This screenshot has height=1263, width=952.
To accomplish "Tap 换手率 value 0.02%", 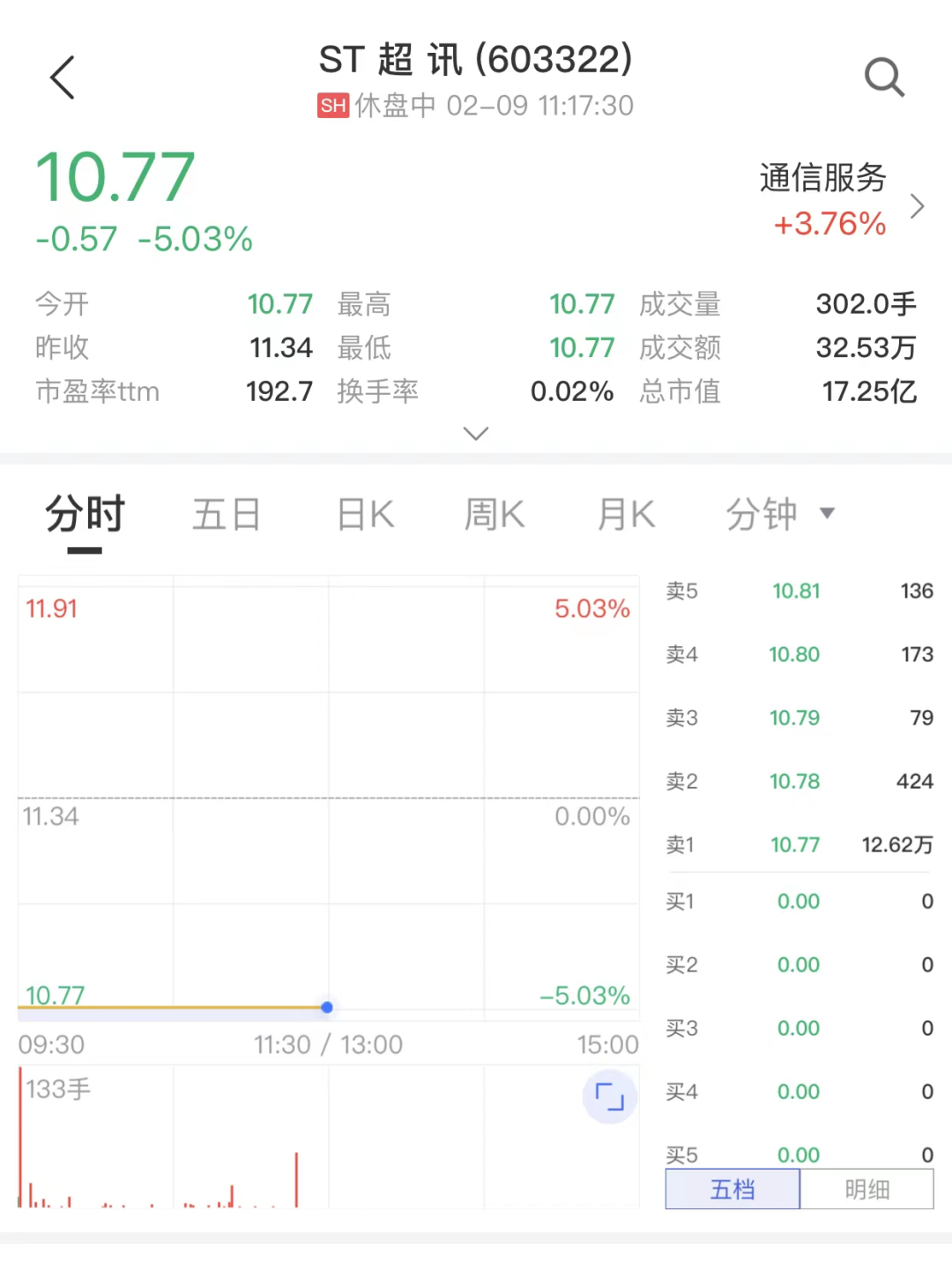I will click(x=572, y=390).
